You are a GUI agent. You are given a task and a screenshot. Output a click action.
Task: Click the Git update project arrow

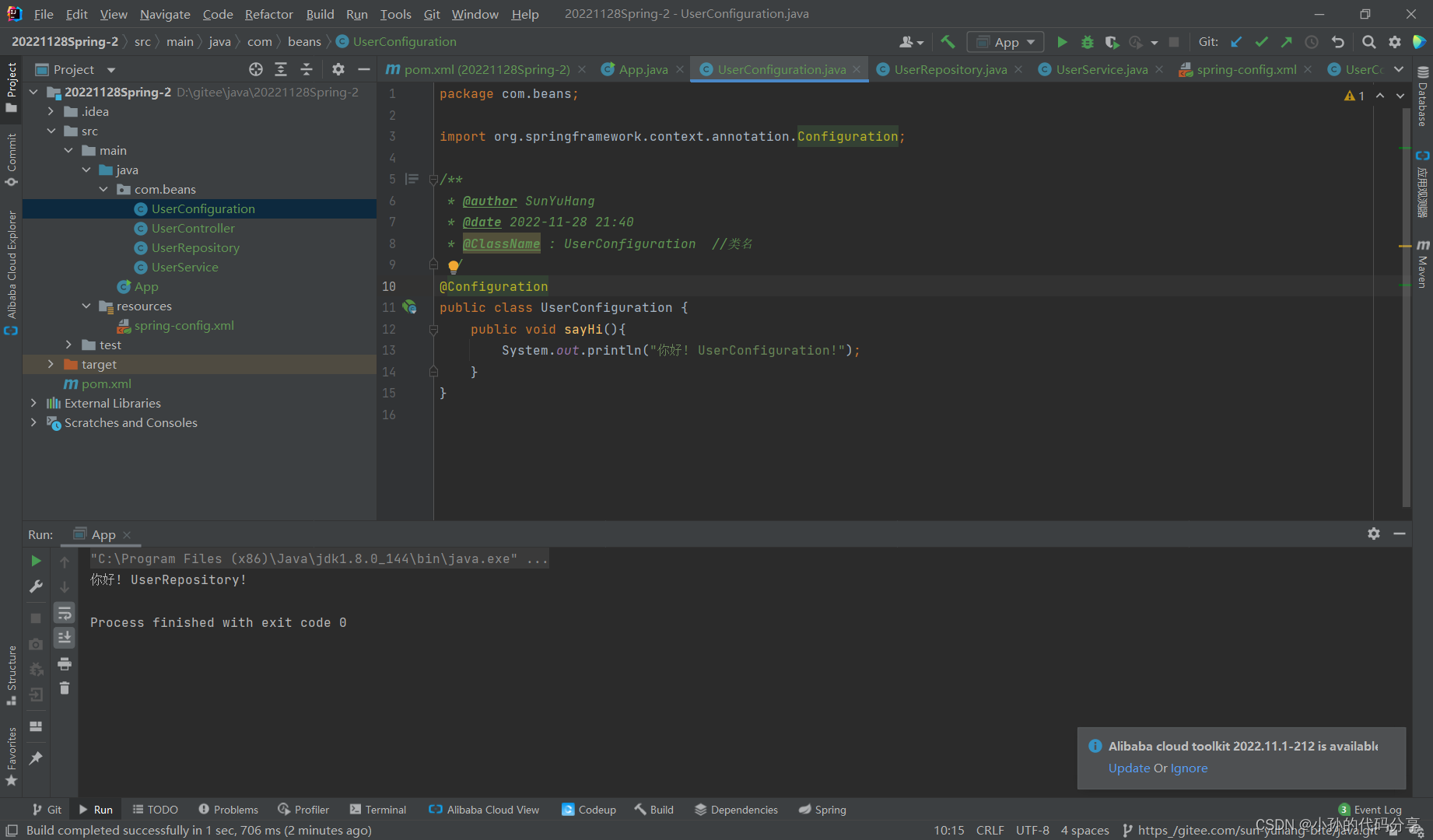click(x=1236, y=42)
